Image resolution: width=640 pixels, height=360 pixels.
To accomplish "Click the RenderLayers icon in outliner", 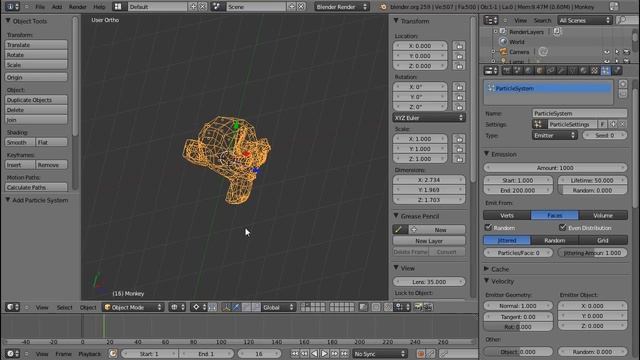I will tap(503, 31).
